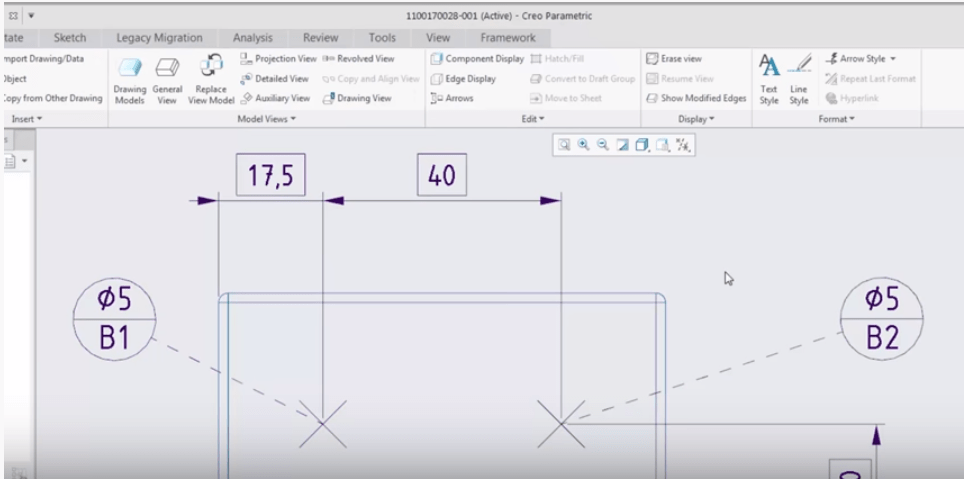The width and height of the screenshot is (964, 479).
Task: Click the Erase view button
Action: (674, 59)
